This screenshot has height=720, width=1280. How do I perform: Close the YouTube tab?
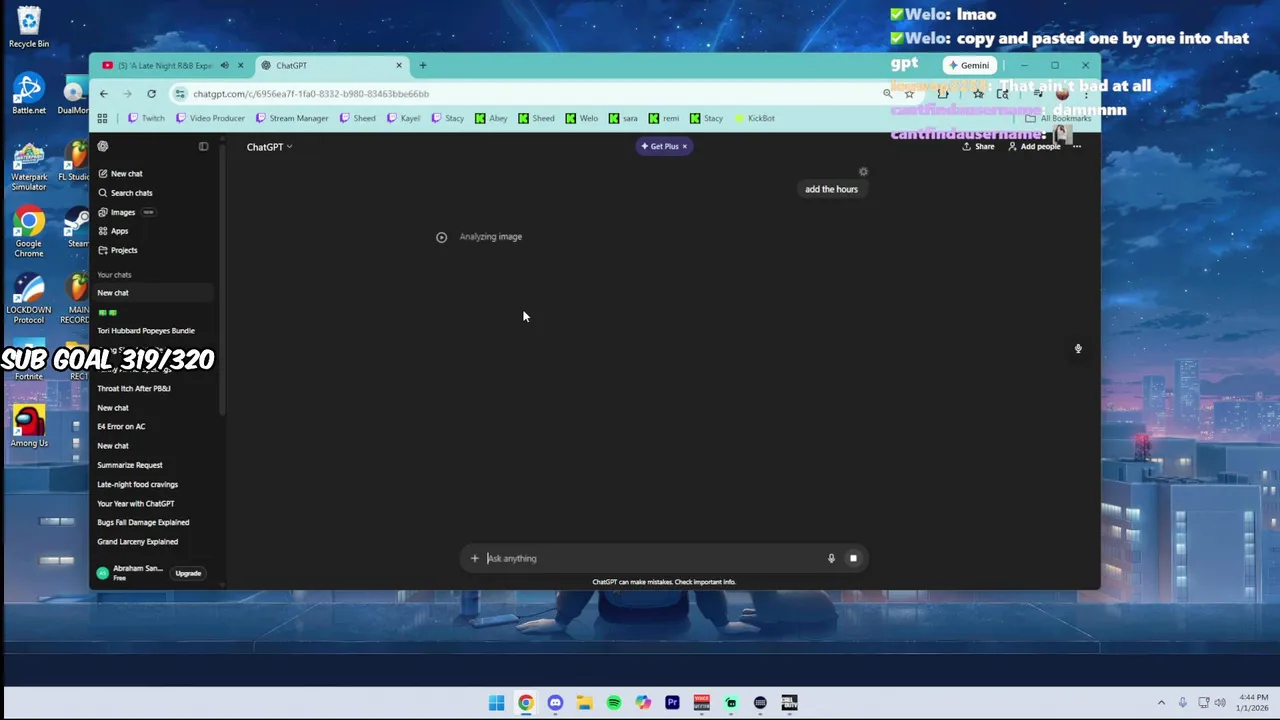pos(240,66)
